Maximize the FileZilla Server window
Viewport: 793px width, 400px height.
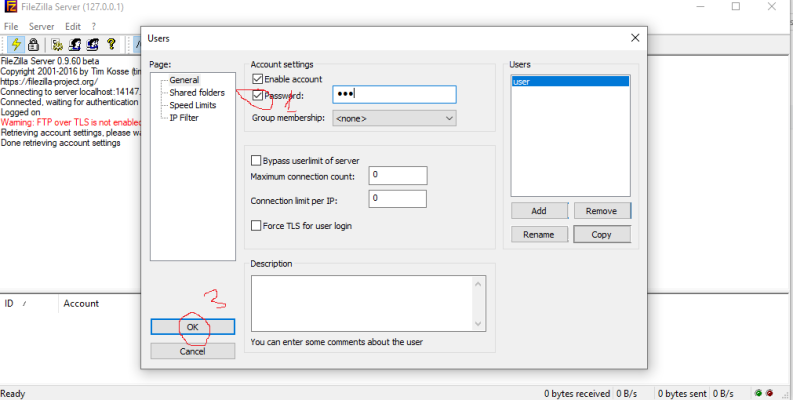pos(736,7)
